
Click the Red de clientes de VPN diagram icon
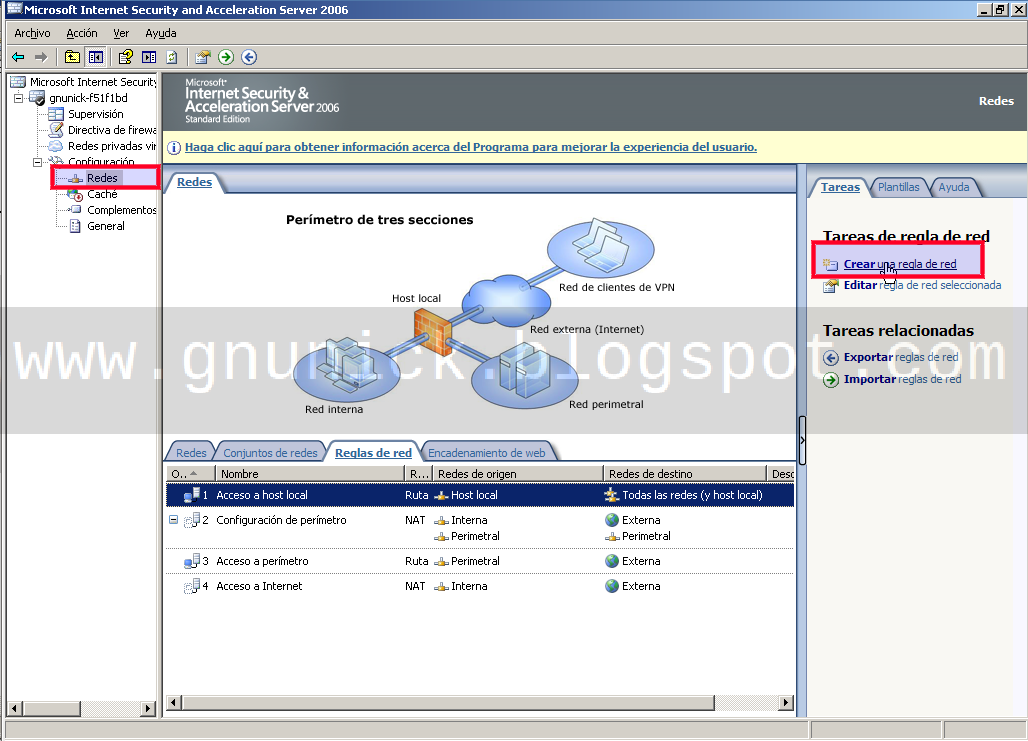coord(601,249)
